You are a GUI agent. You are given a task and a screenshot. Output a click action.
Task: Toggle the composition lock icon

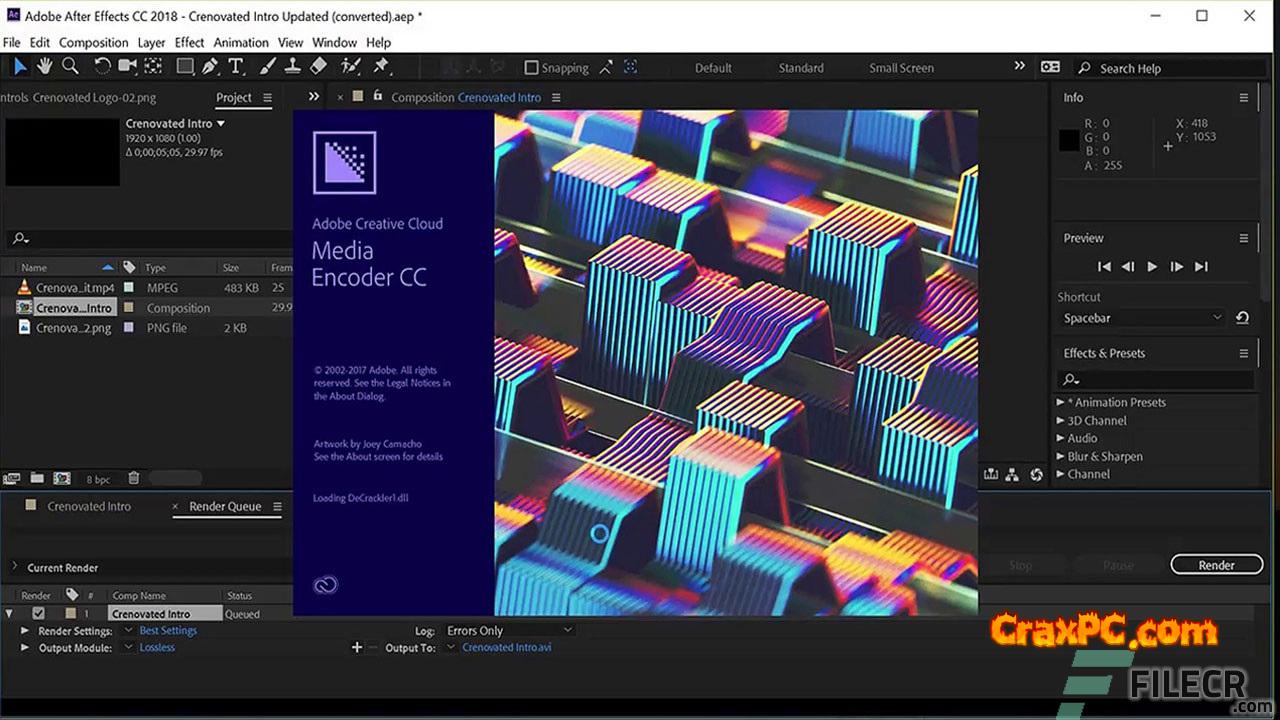pyautogui.click(x=377, y=97)
